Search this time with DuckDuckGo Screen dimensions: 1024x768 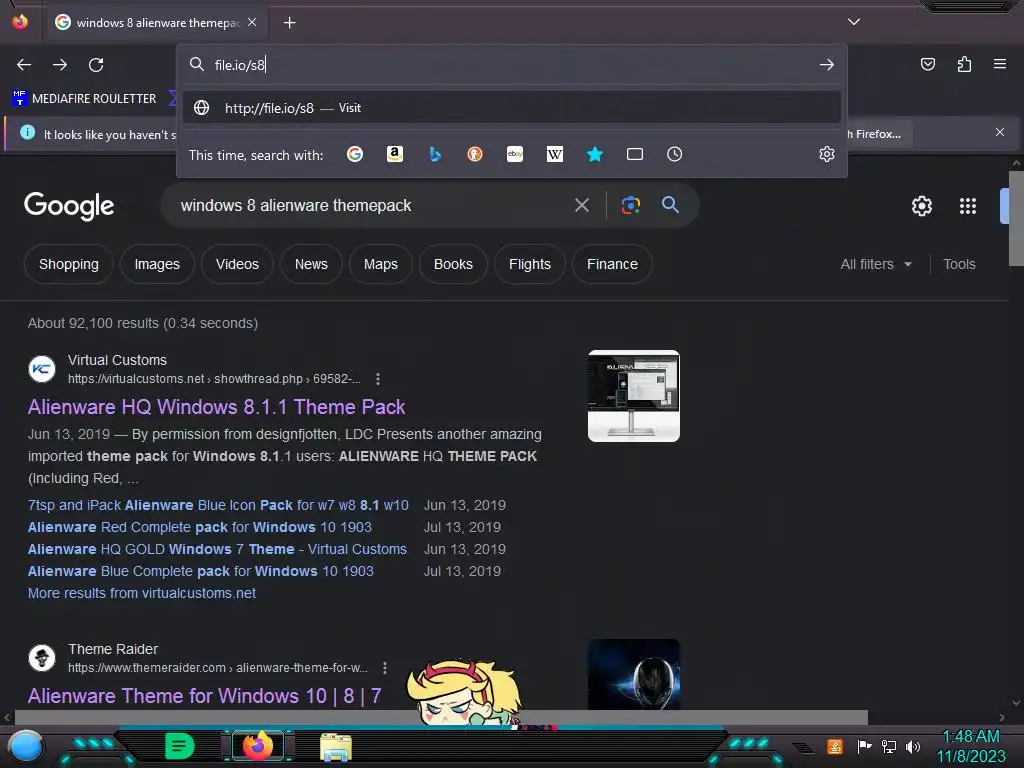click(x=475, y=154)
